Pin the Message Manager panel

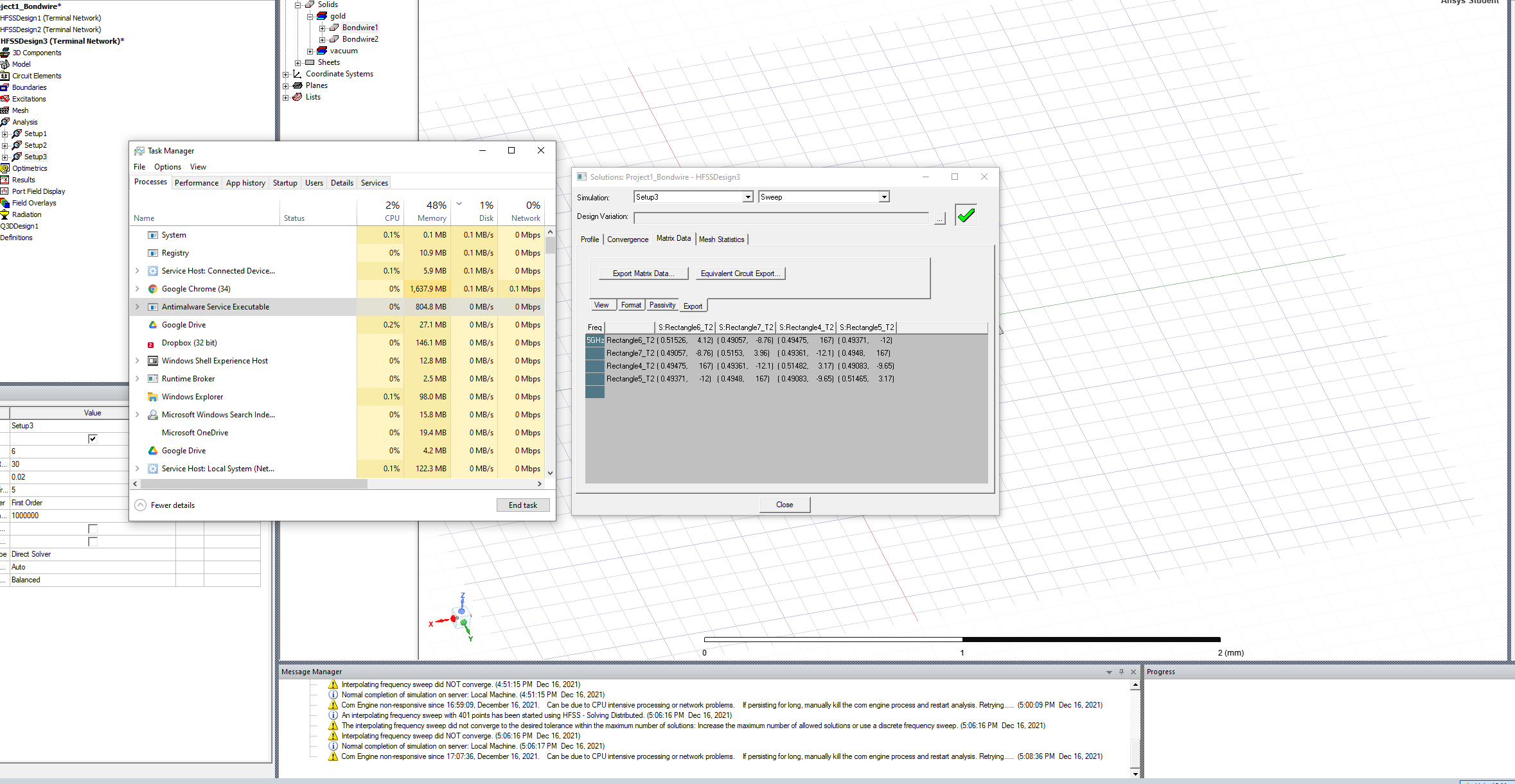click(1121, 672)
